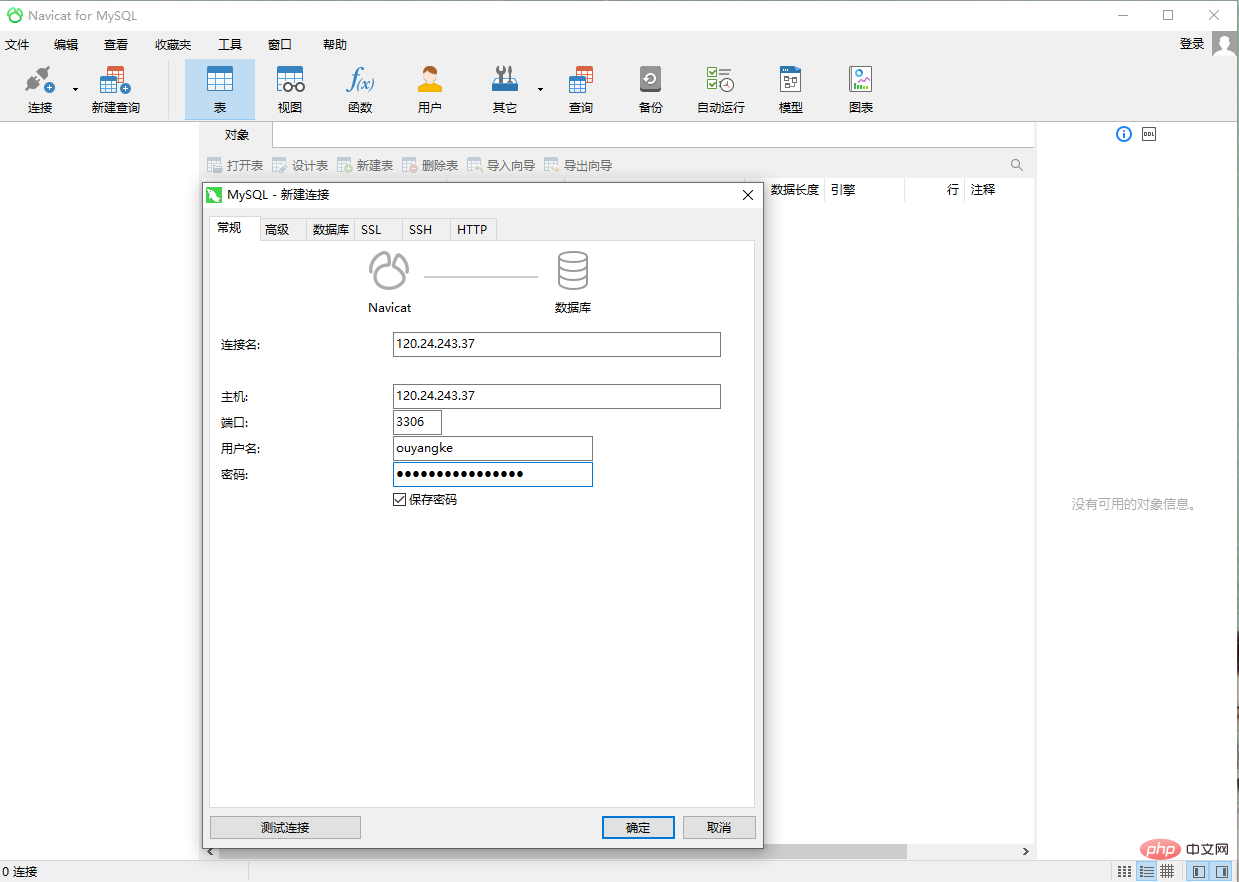This screenshot has height=882, width=1239.
Task: Click the scroll right arrow
Action: coord(1025,851)
